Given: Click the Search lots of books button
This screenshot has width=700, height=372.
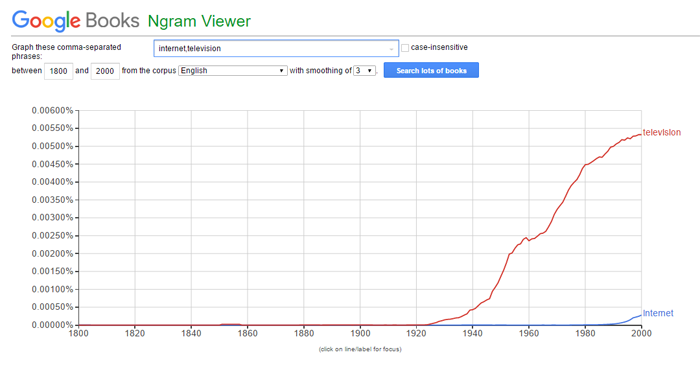Looking at the screenshot, I should (431, 70).
